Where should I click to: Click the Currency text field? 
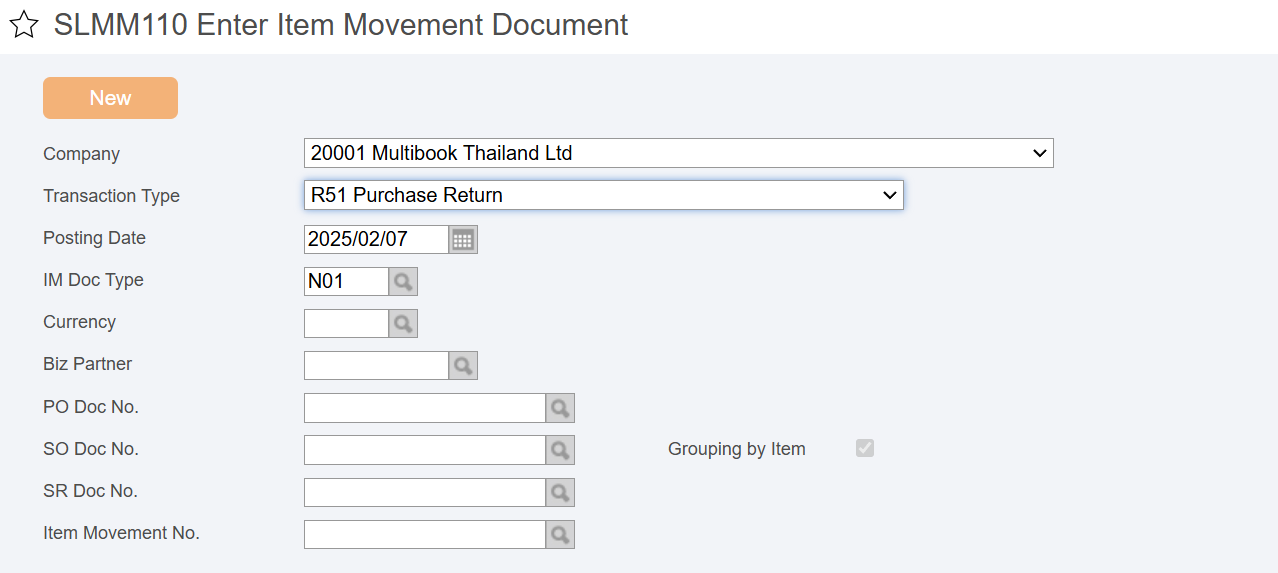point(346,324)
